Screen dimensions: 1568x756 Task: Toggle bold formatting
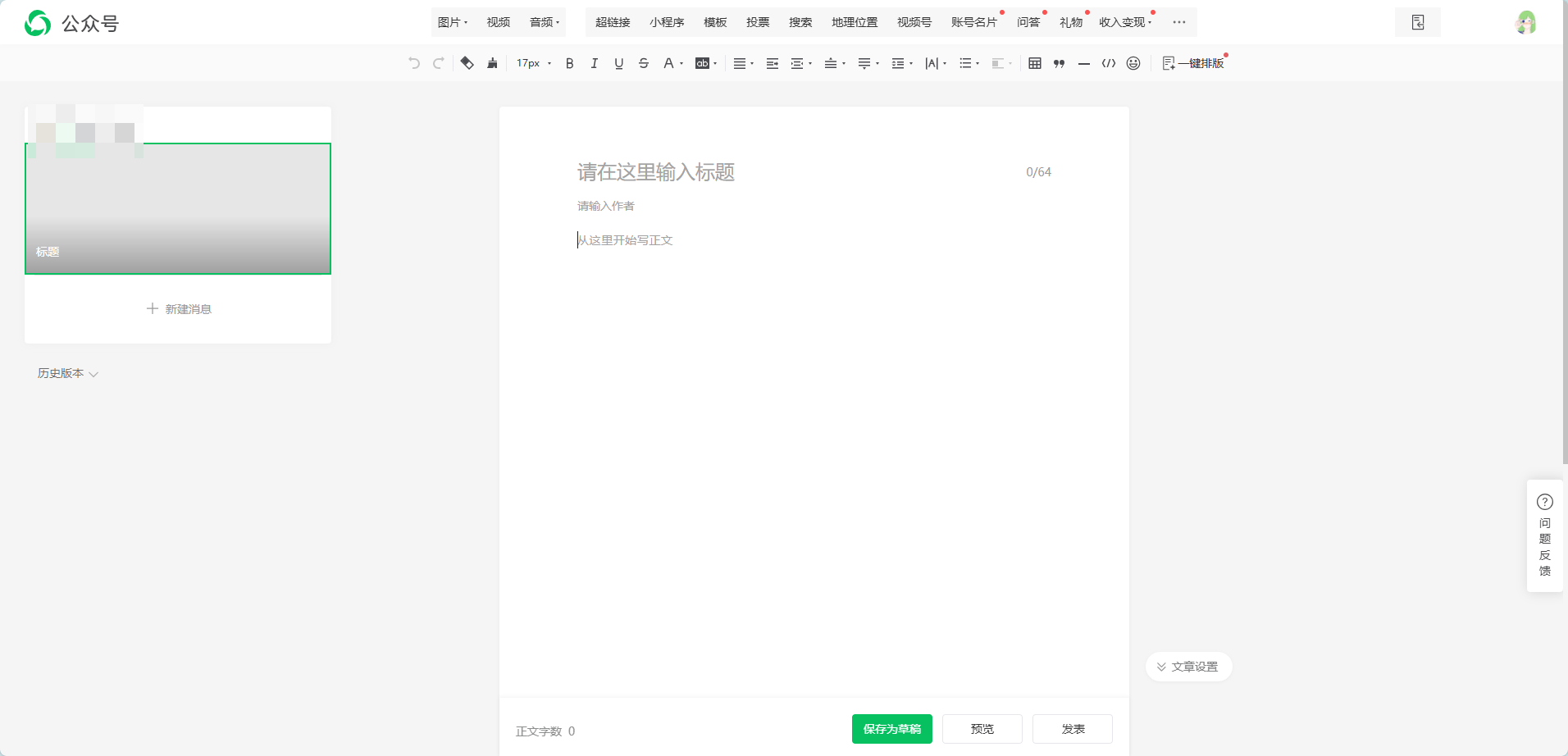569,63
